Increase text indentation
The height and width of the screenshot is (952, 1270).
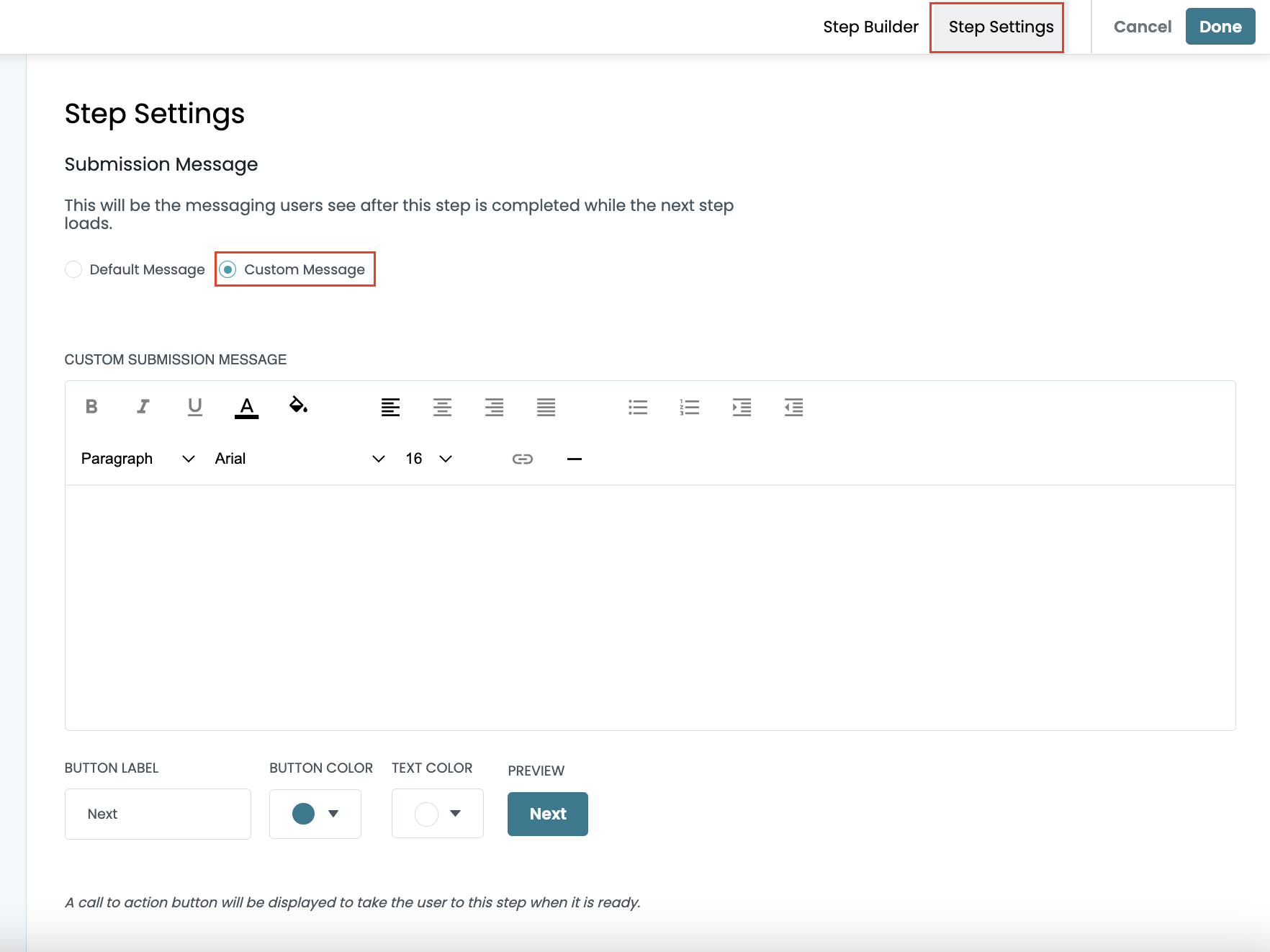click(742, 407)
